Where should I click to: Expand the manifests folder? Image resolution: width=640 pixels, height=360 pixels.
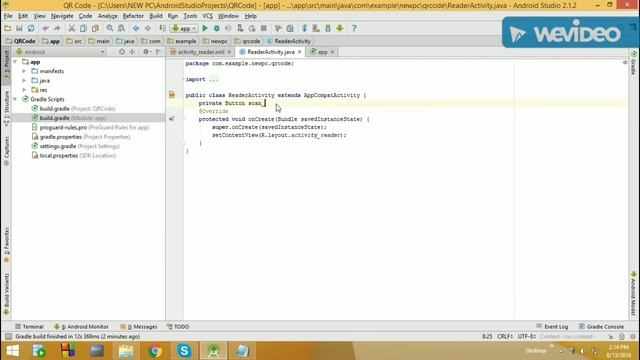point(24,71)
